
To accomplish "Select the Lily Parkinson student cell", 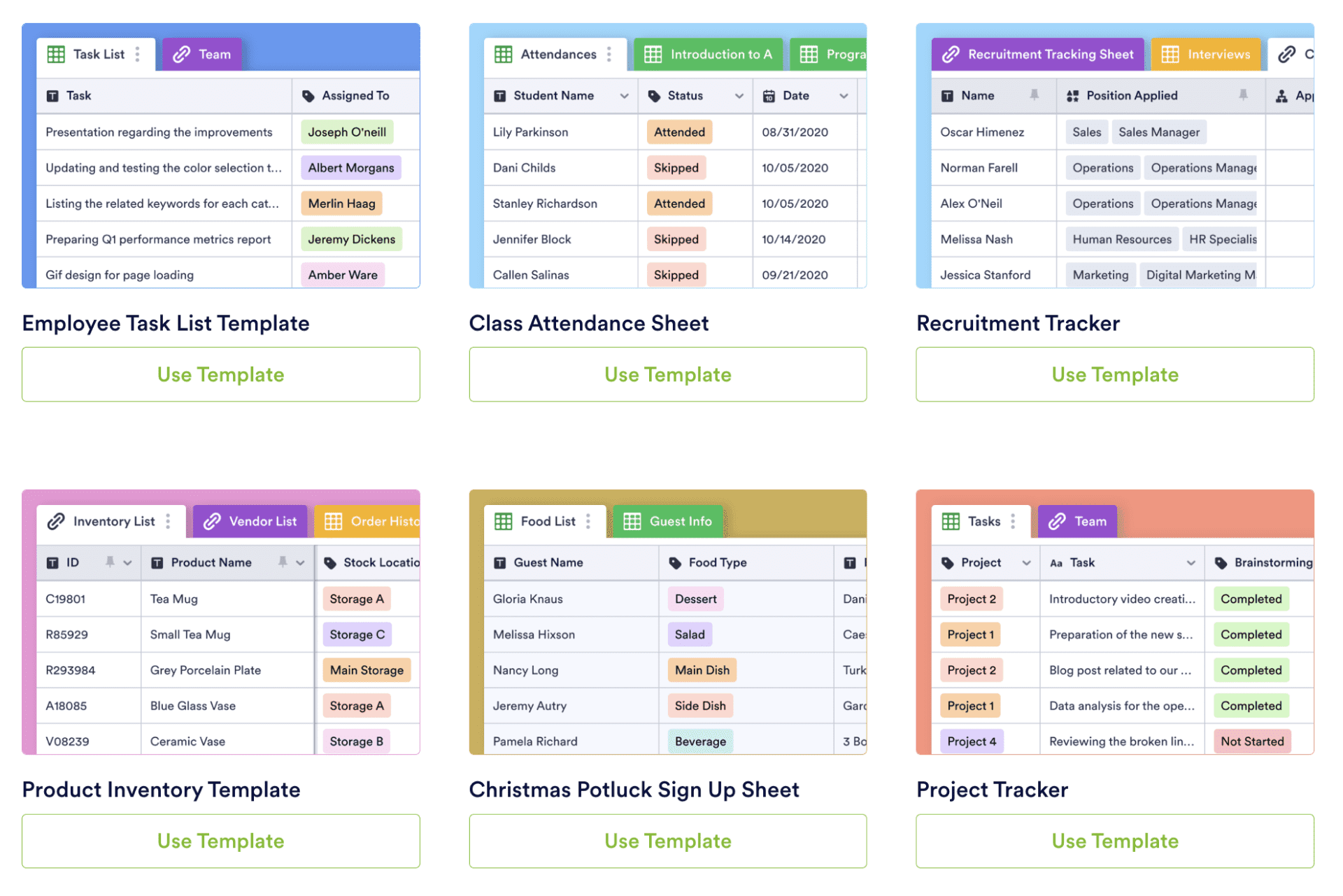I will pyautogui.click(x=561, y=132).
